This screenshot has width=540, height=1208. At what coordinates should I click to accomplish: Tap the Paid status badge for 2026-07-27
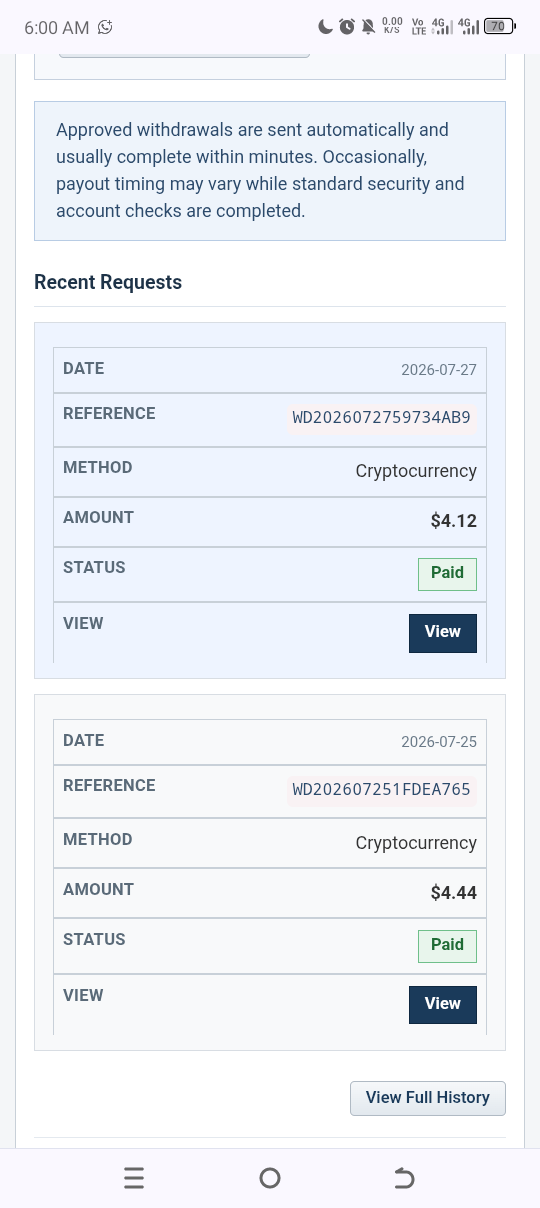(447, 574)
